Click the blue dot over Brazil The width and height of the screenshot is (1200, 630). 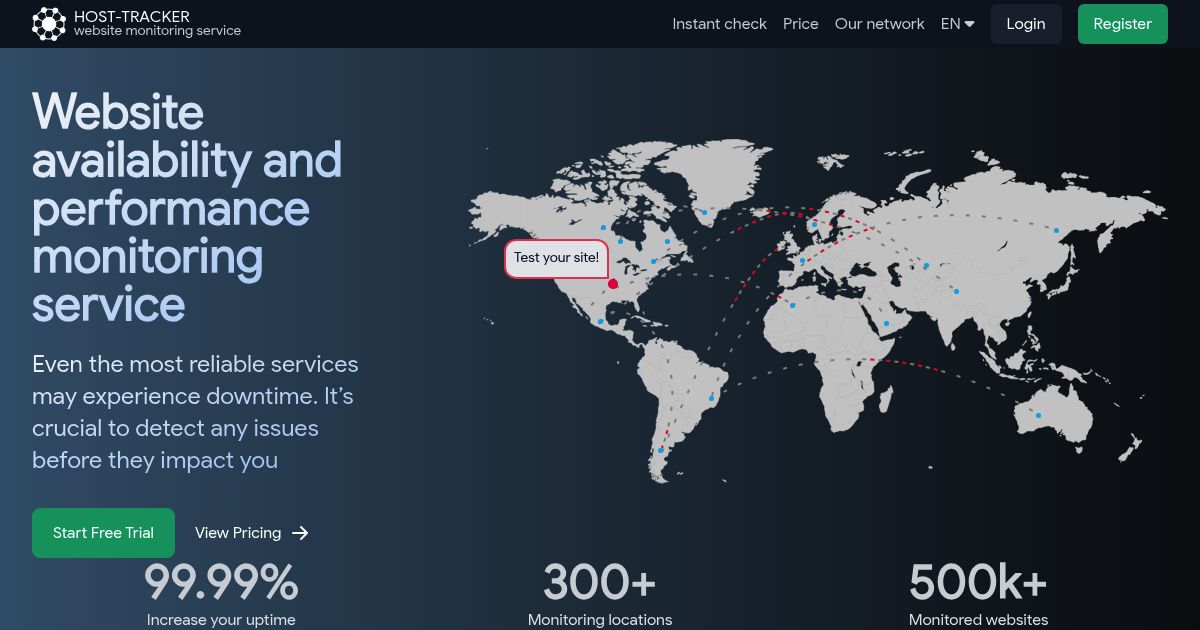712,398
